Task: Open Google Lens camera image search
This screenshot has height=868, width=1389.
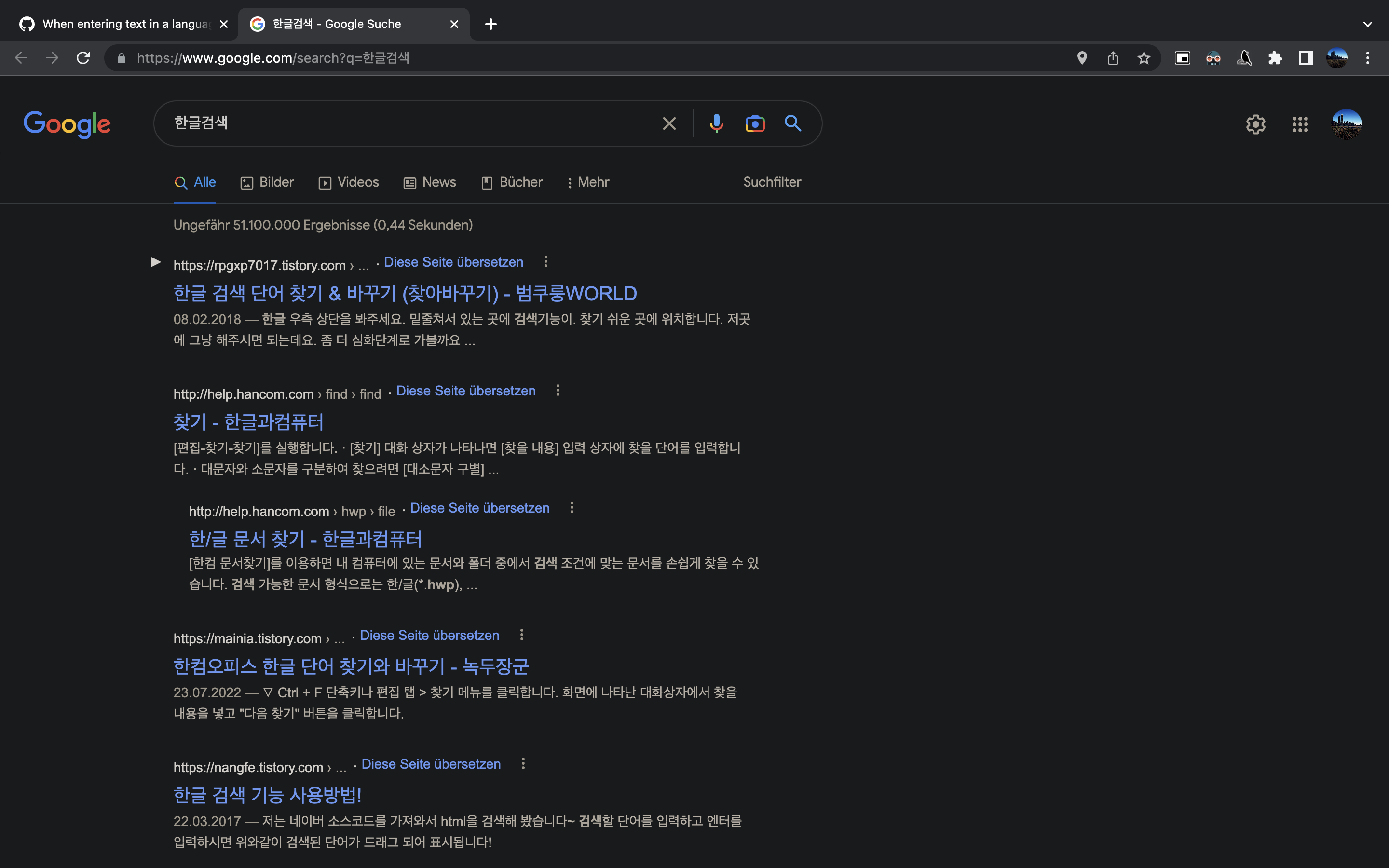Action: pyautogui.click(x=754, y=123)
